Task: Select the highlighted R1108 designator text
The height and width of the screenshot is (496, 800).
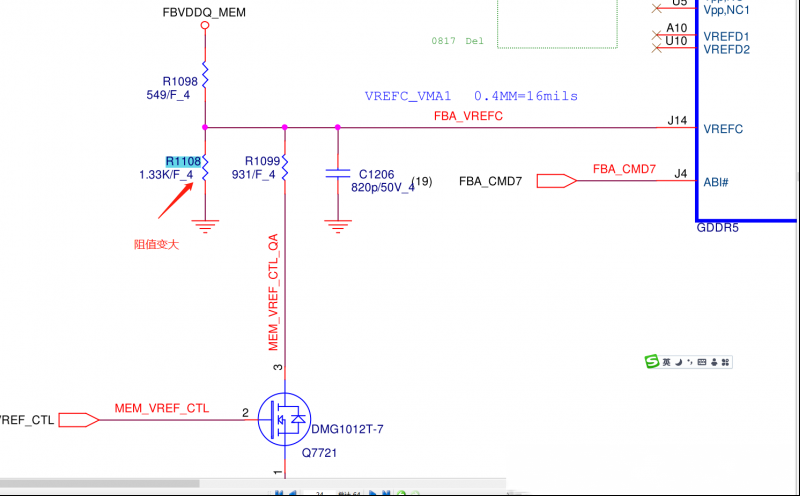Action: pos(183,161)
